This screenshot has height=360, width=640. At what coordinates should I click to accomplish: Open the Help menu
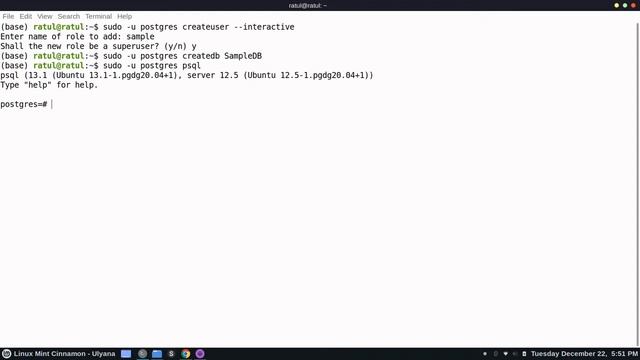coord(124,16)
